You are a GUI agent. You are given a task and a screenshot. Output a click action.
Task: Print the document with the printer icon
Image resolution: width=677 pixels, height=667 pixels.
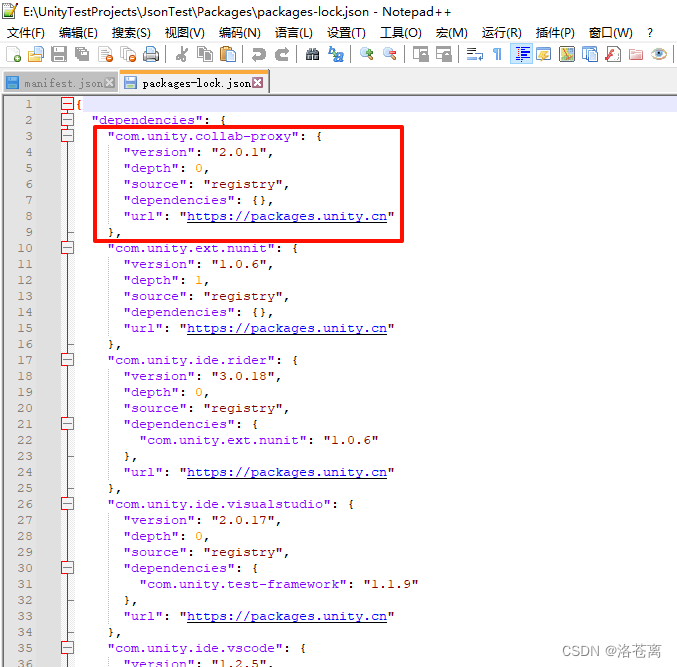point(151,54)
